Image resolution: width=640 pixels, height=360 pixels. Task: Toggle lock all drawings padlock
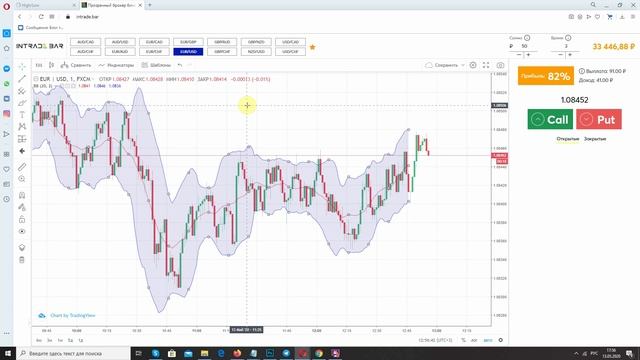coord(22,220)
